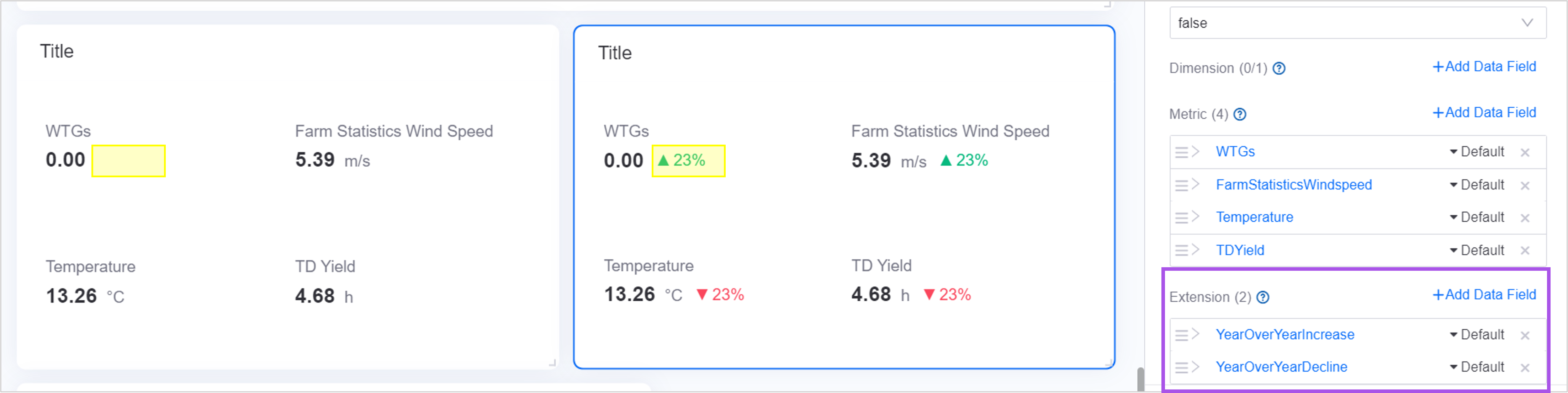The height and width of the screenshot is (393, 1568).
Task: Select the right Title card's WTGs 23% indicator
Action: (682, 161)
